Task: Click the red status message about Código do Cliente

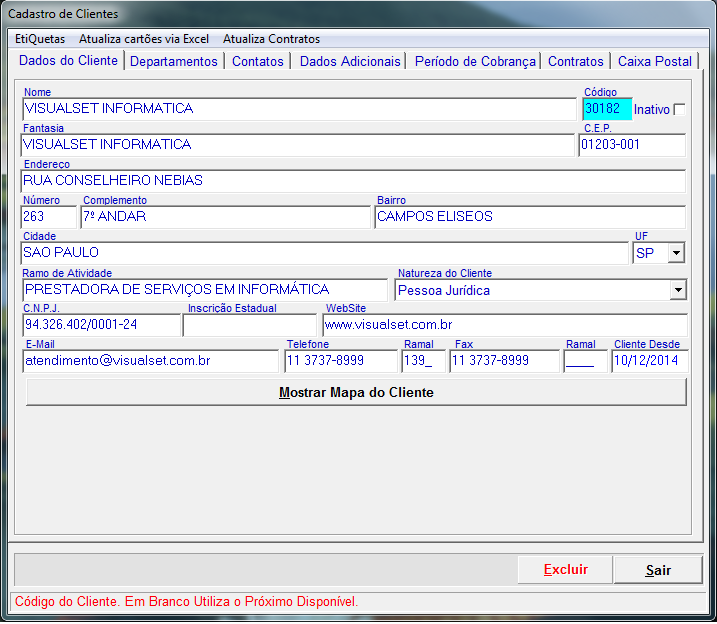Action: (186, 602)
